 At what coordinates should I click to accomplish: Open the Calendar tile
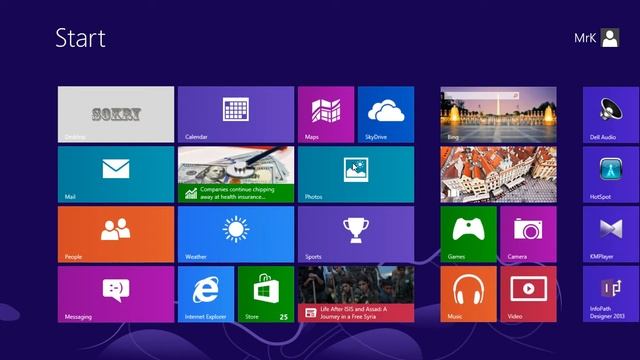coord(236,114)
